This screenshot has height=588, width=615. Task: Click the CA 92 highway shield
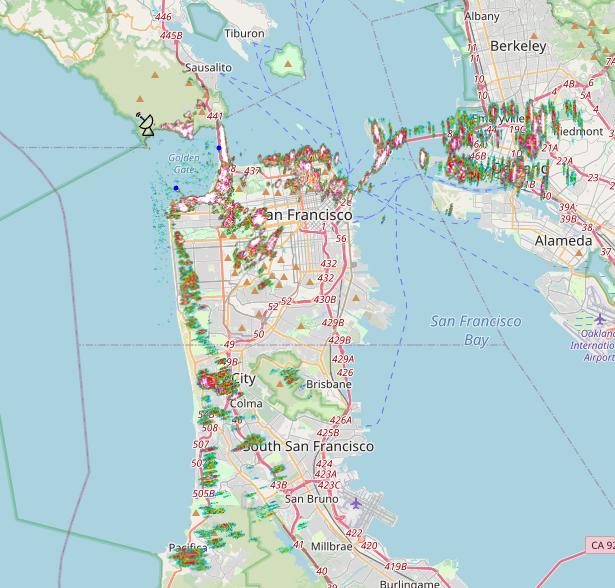click(x=599, y=545)
